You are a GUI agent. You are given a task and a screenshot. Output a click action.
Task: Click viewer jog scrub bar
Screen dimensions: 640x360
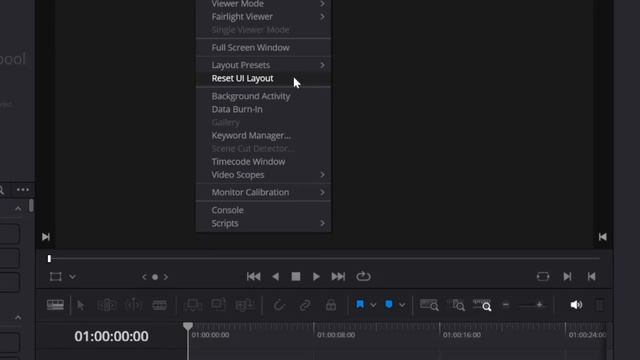coord(324,259)
